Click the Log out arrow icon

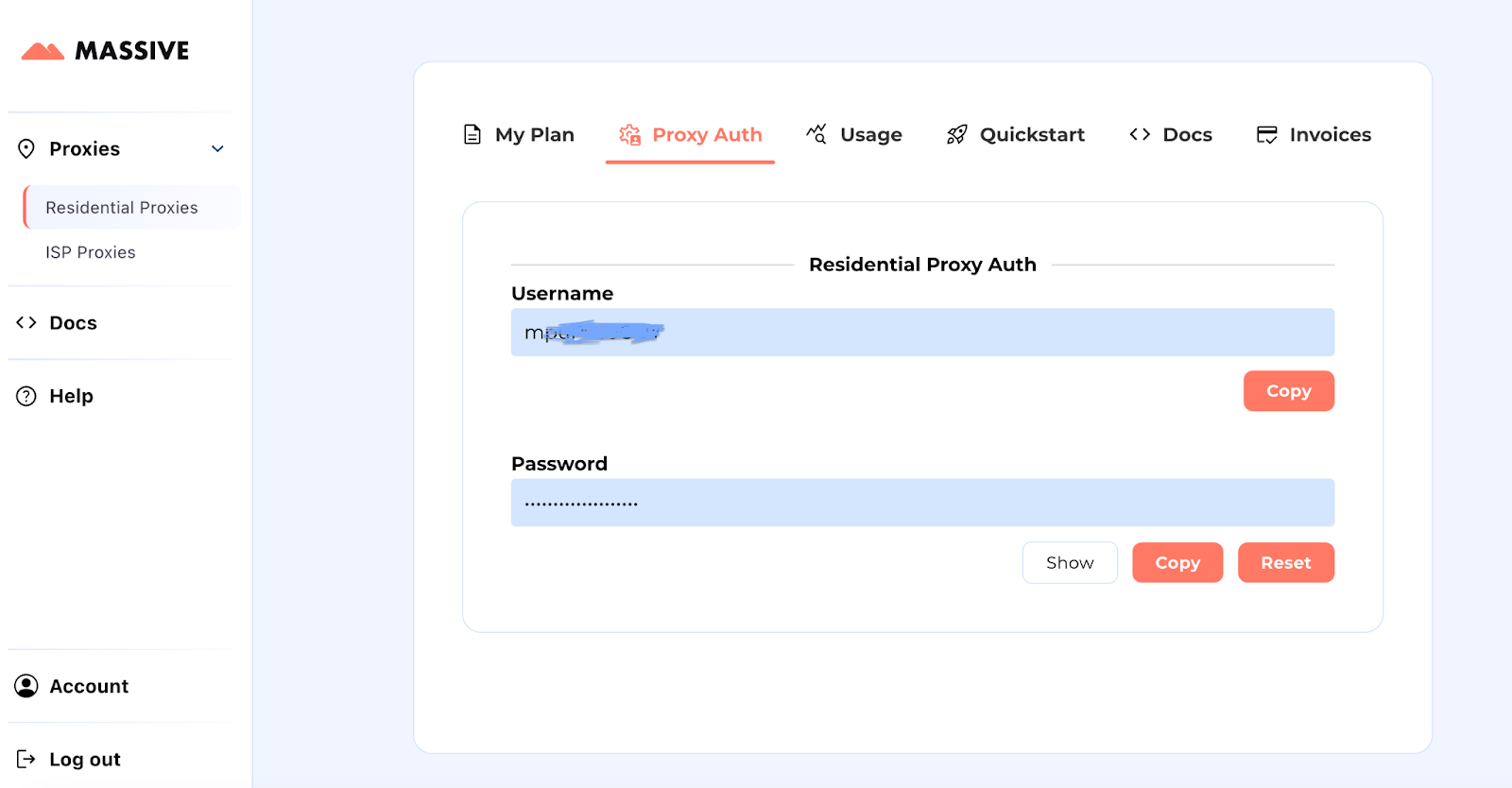(x=26, y=759)
